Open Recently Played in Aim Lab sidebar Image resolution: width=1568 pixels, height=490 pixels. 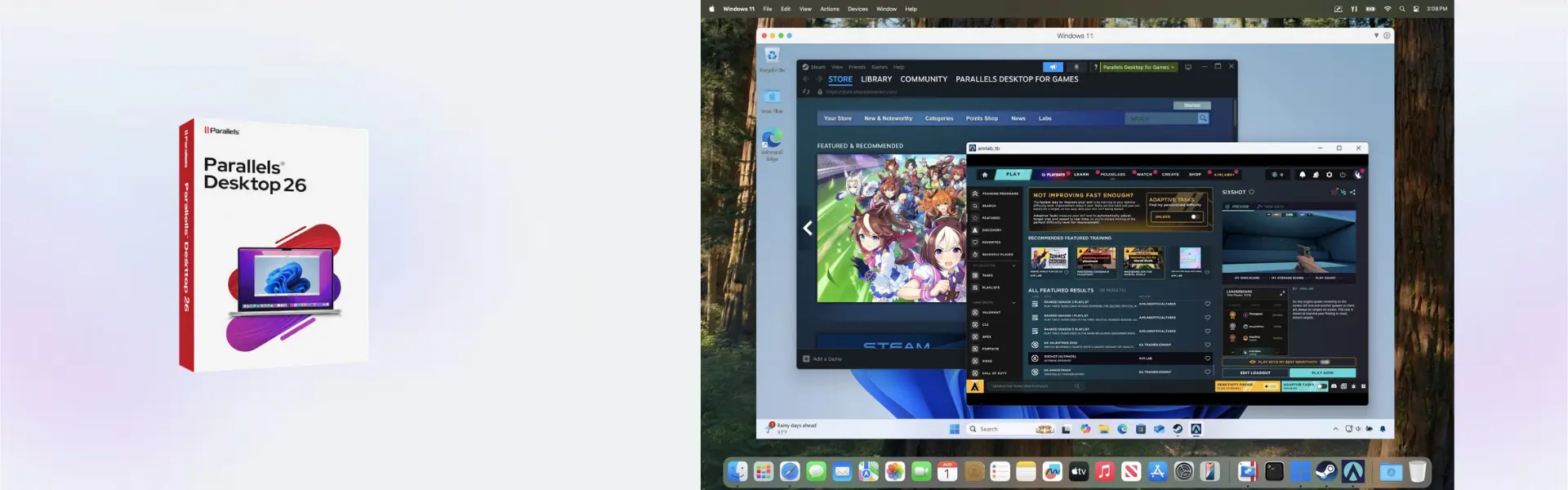(994, 255)
